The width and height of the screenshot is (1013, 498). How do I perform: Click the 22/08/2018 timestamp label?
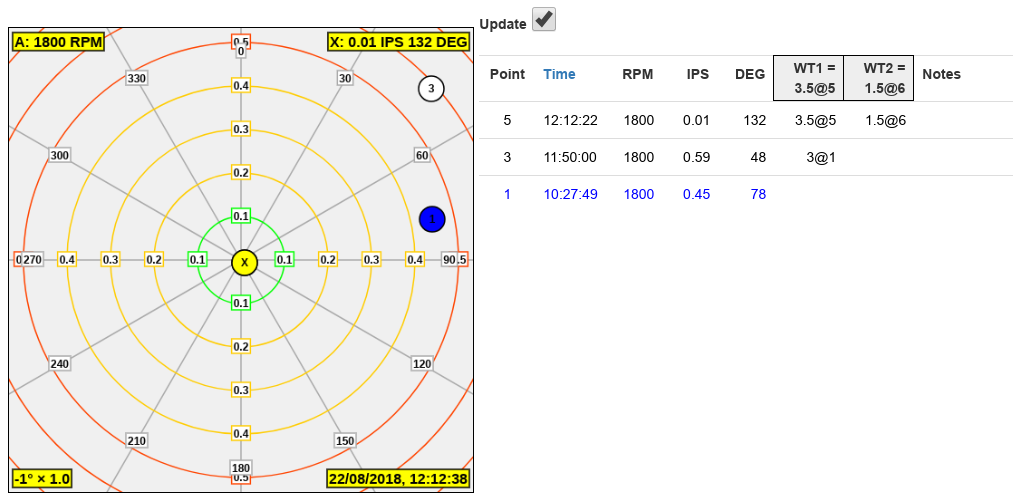coord(399,479)
